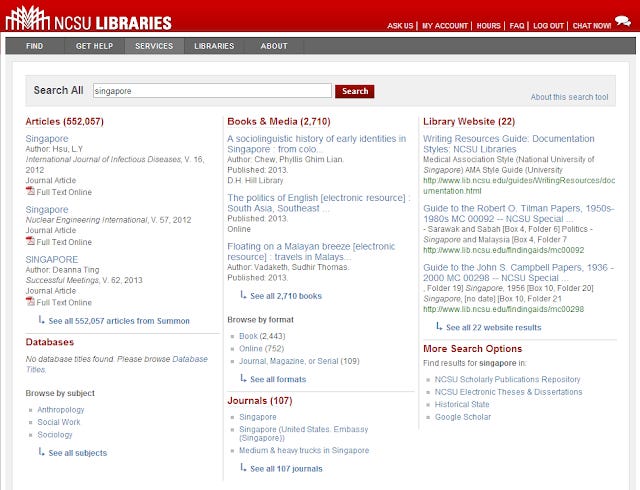Screen dimensions: 640x490
Task: Click the WritingResources guide URL text
Action: point(519,186)
